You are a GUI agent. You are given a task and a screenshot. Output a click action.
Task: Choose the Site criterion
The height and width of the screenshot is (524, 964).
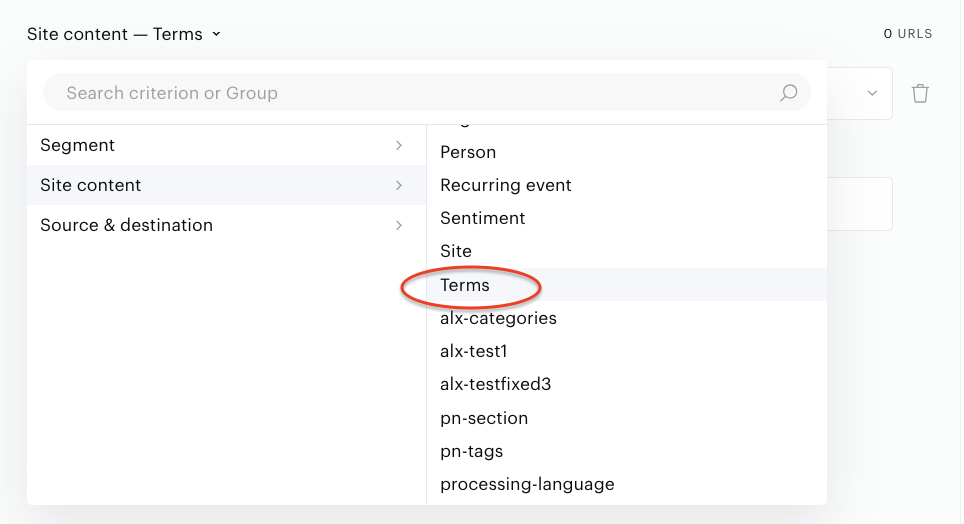(626, 252)
